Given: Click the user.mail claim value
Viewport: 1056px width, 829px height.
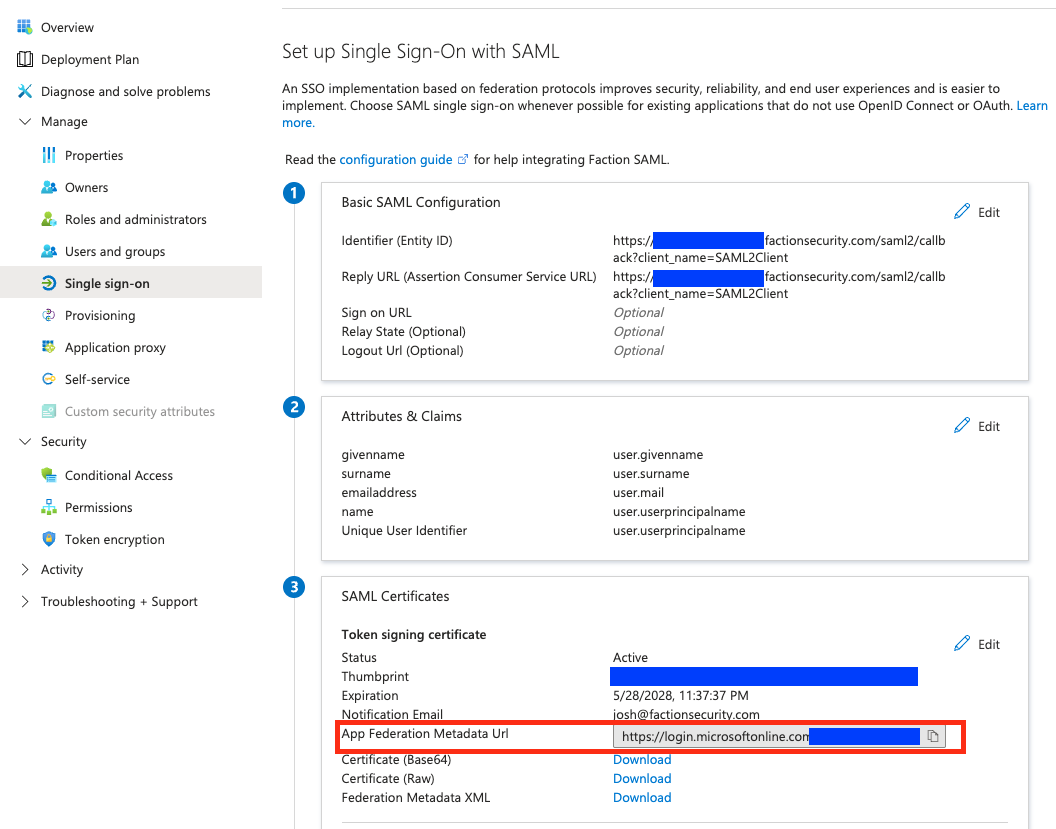Looking at the screenshot, I should click(638, 493).
